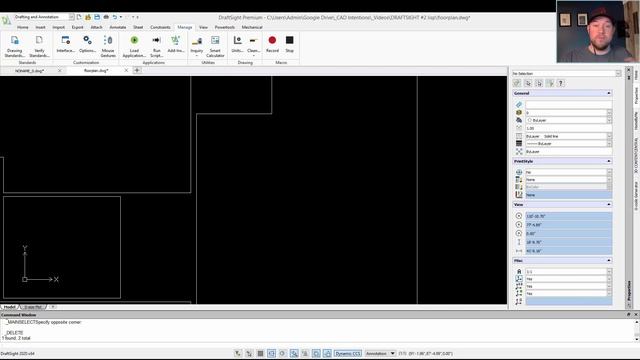
Task: Click the first selection-filter icon in Properties
Action: pyautogui.click(x=517, y=83)
